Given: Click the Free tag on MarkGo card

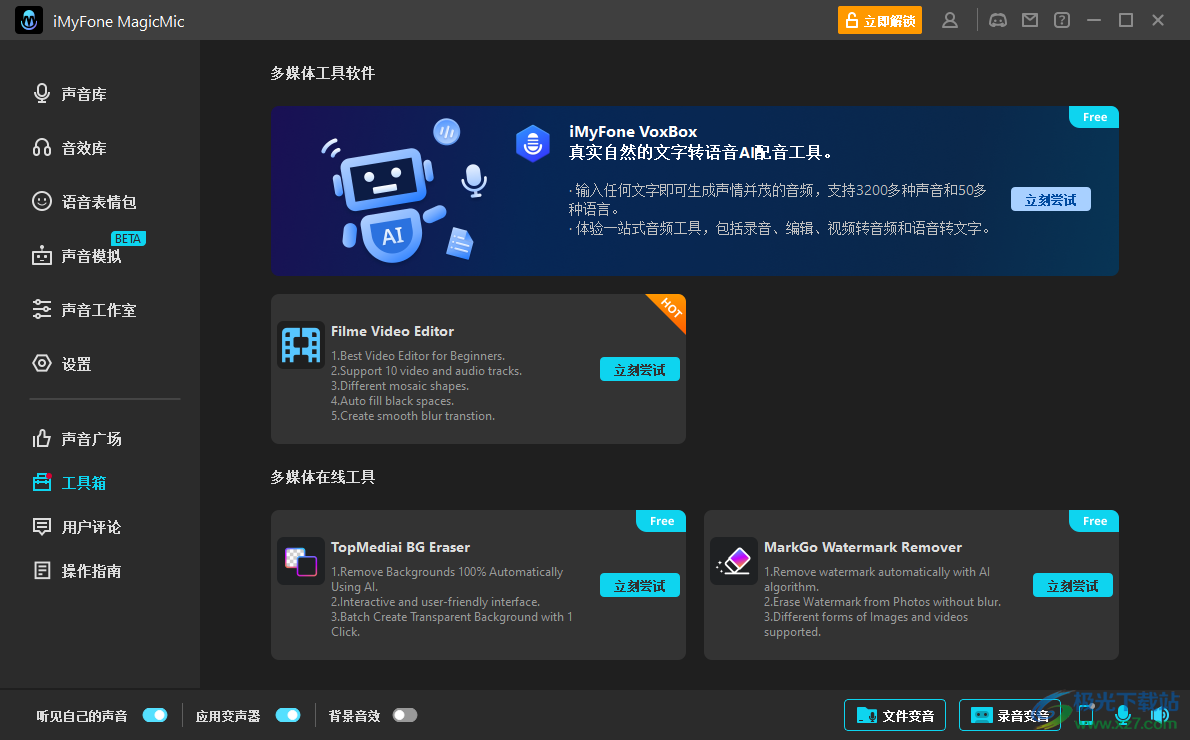Looking at the screenshot, I should coord(1094,521).
